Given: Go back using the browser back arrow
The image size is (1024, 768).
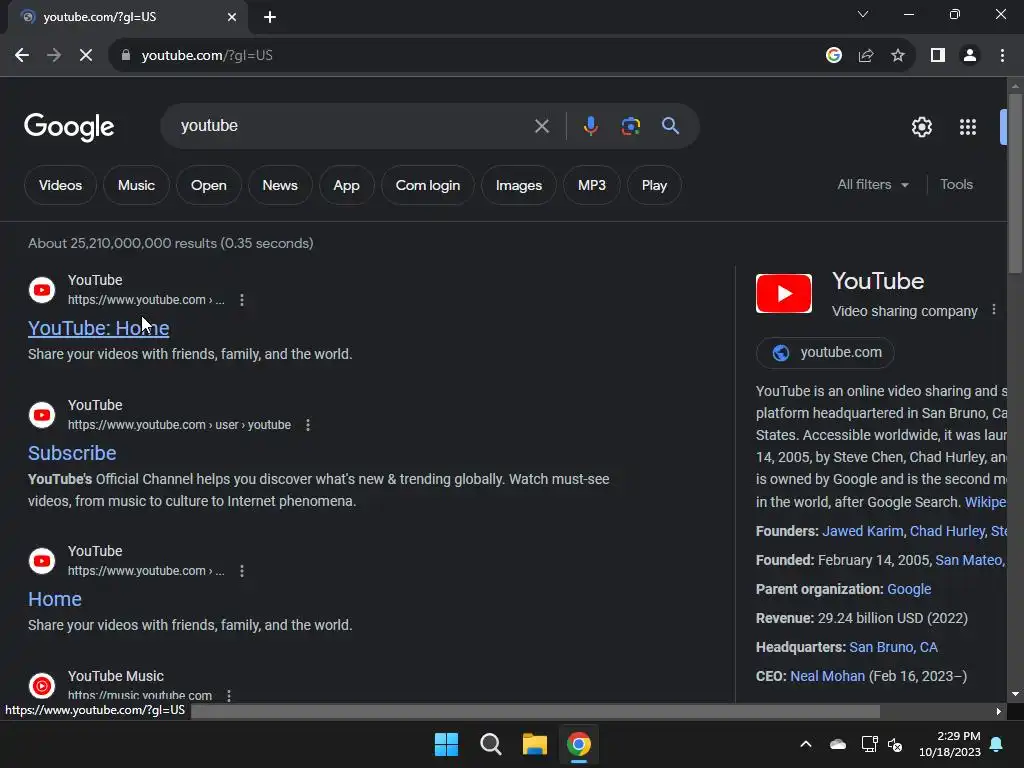Looking at the screenshot, I should pyautogui.click(x=22, y=56).
